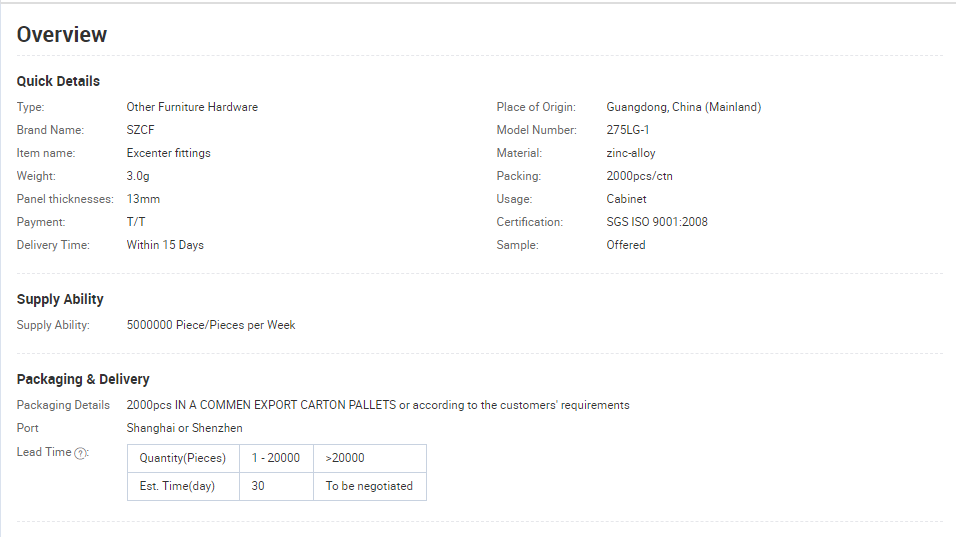This screenshot has height=537, width=956.
Task: Select the SGS ISO 9001:2008 certification text
Action: click(x=657, y=222)
